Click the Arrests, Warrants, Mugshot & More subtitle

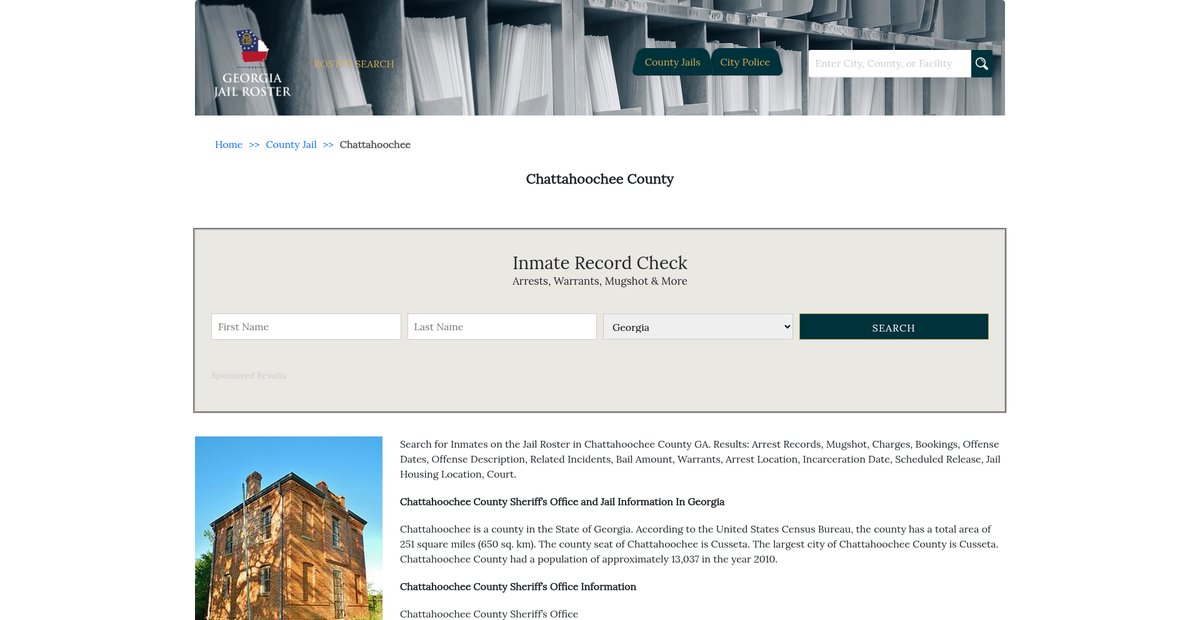(600, 282)
